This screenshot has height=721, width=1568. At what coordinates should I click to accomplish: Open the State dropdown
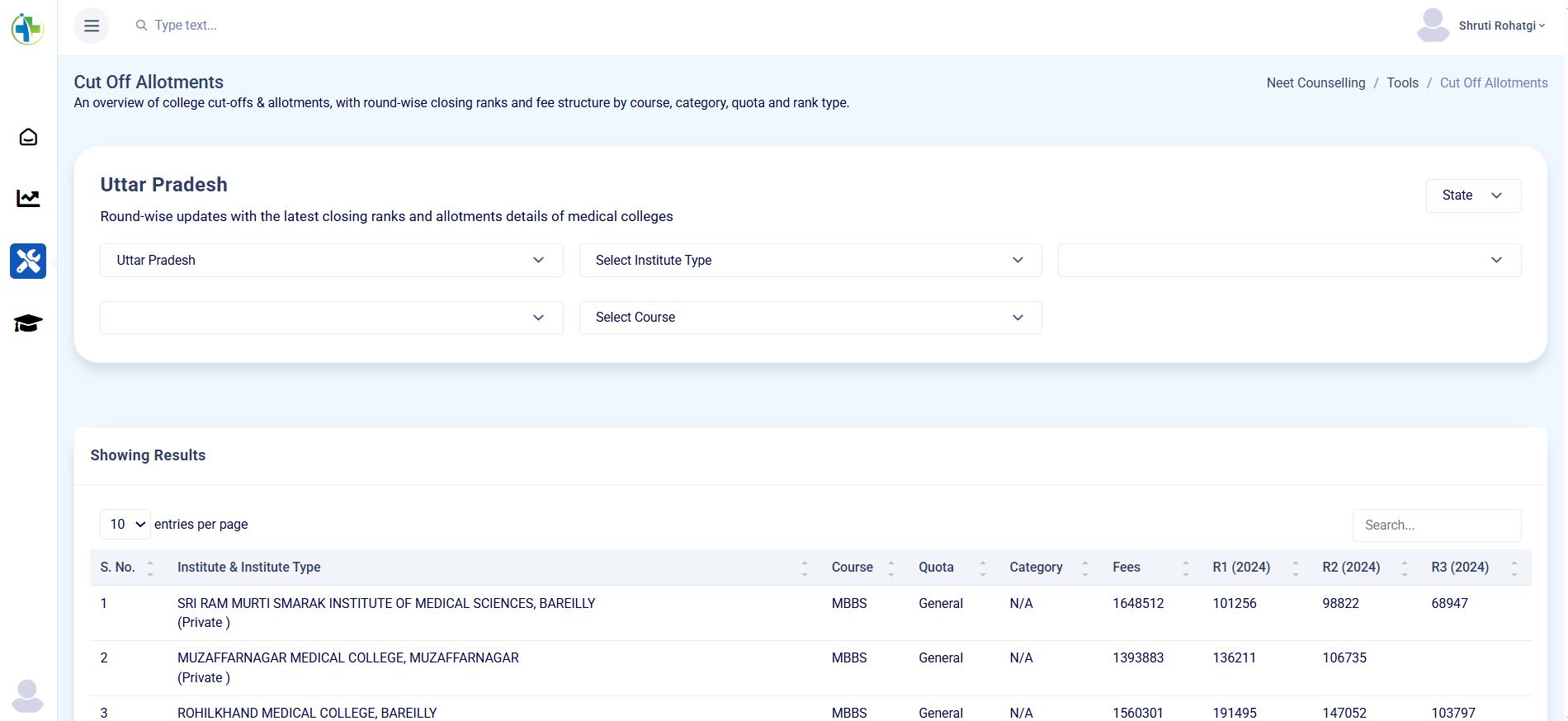click(1473, 196)
